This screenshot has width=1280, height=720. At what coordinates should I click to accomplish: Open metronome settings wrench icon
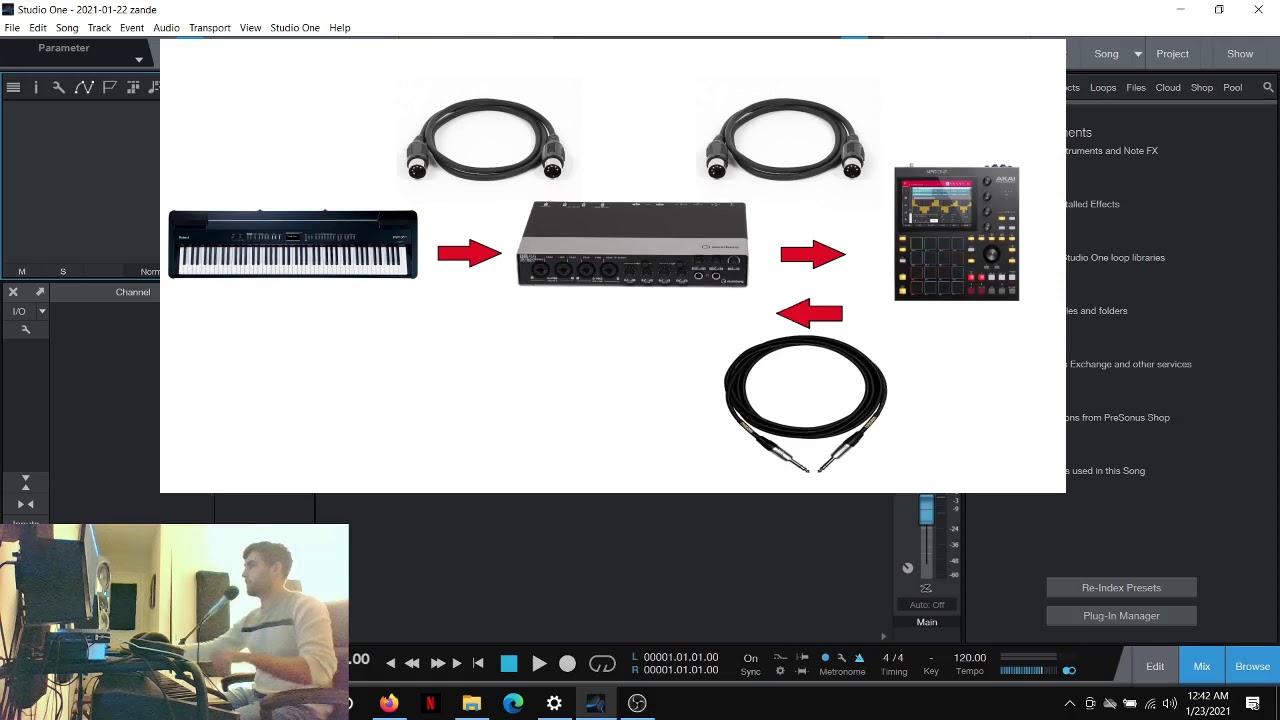point(842,658)
